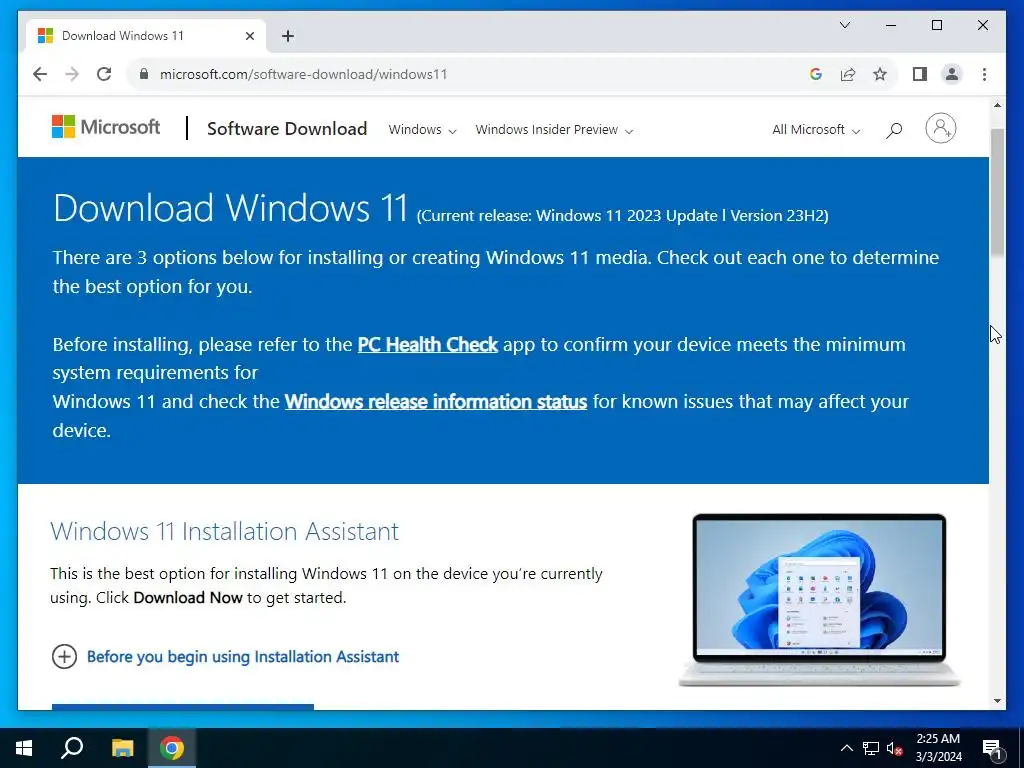1024x768 pixels.
Task: Click the Chrome taskbar icon
Action: pyautogui.click(x=172, y=748)
